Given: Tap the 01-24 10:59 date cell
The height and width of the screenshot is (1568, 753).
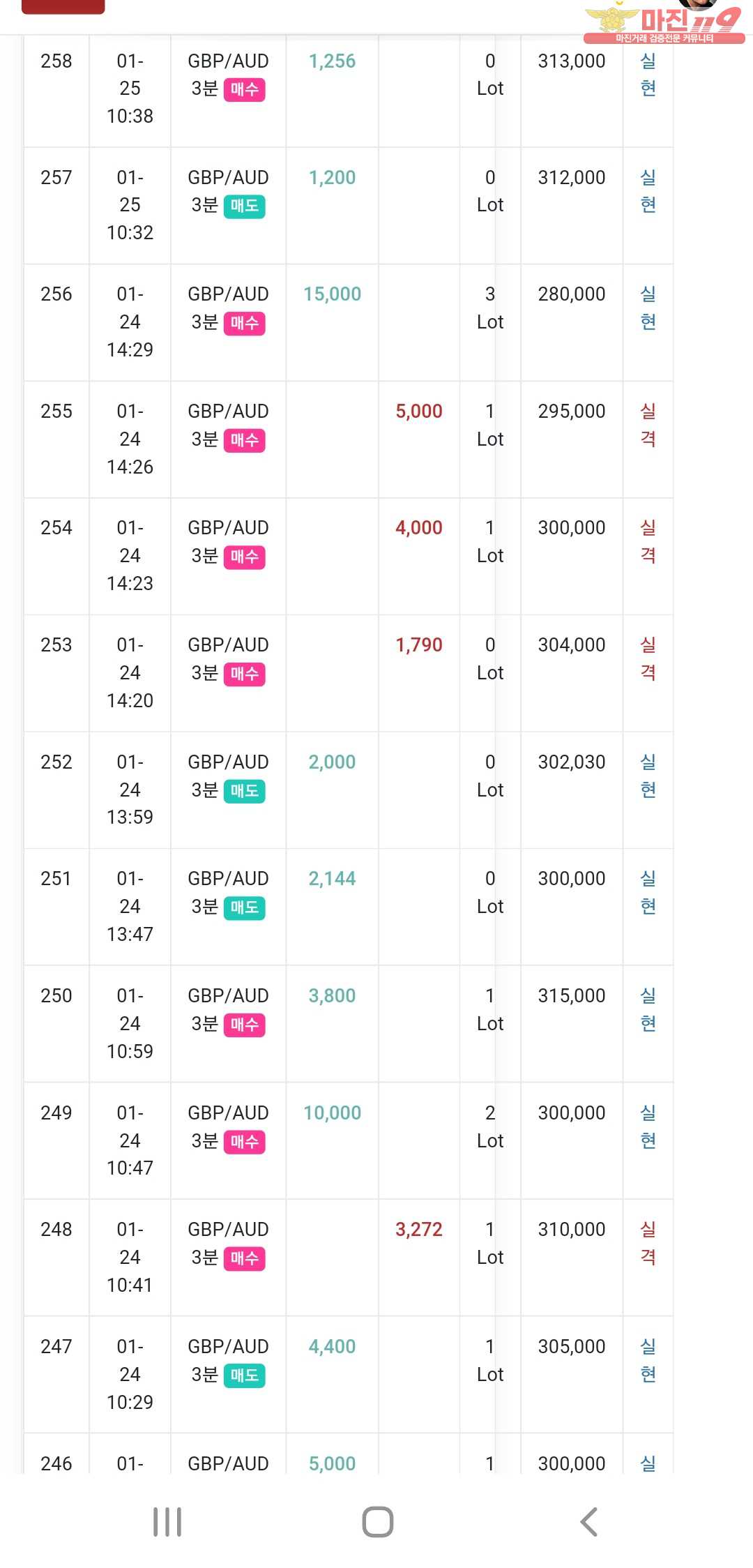Looking at the screenshot, I should (x=130, y=1023).
